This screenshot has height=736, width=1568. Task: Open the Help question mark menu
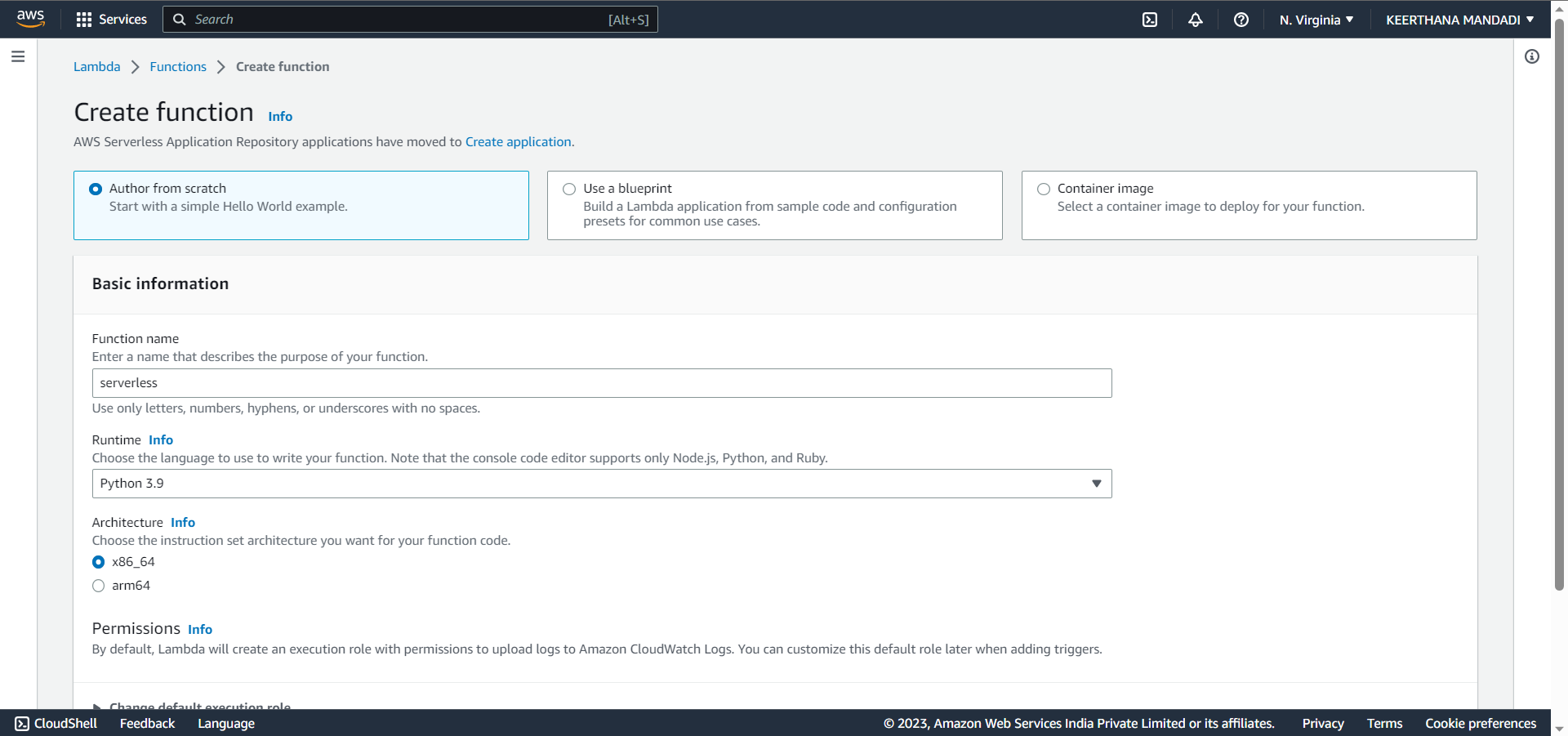(1241, 20)
